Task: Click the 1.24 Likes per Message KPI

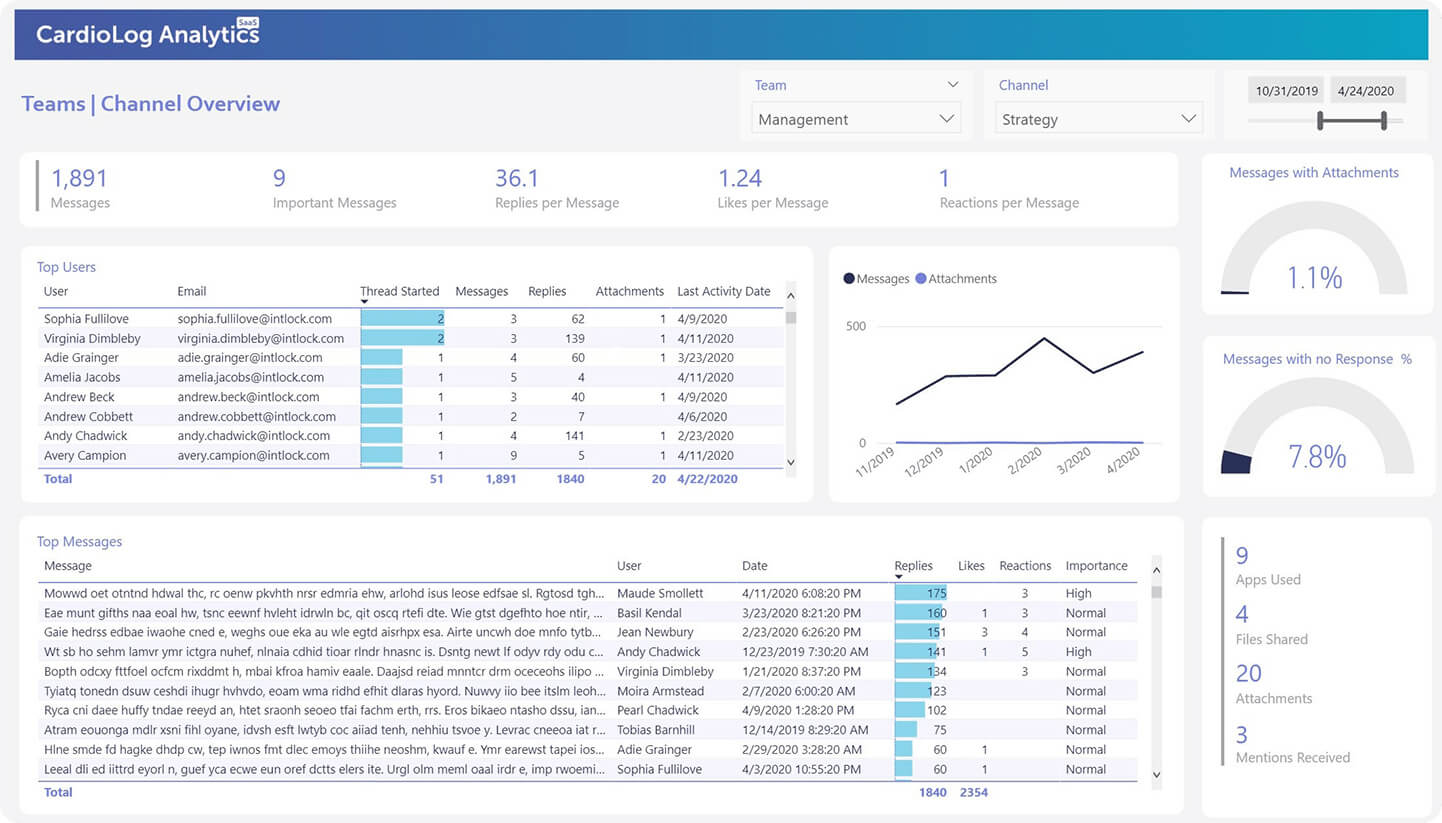Action: pyautogui.click(x=772, y=188)
